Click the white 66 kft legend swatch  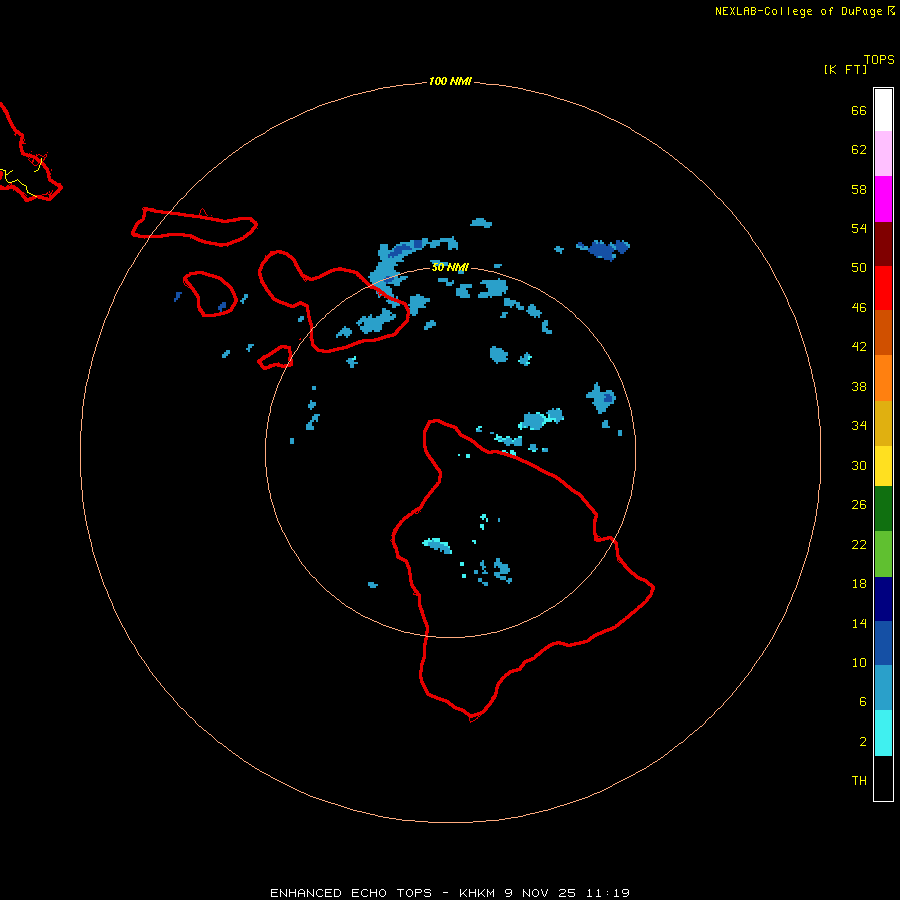tap(883, 110)
